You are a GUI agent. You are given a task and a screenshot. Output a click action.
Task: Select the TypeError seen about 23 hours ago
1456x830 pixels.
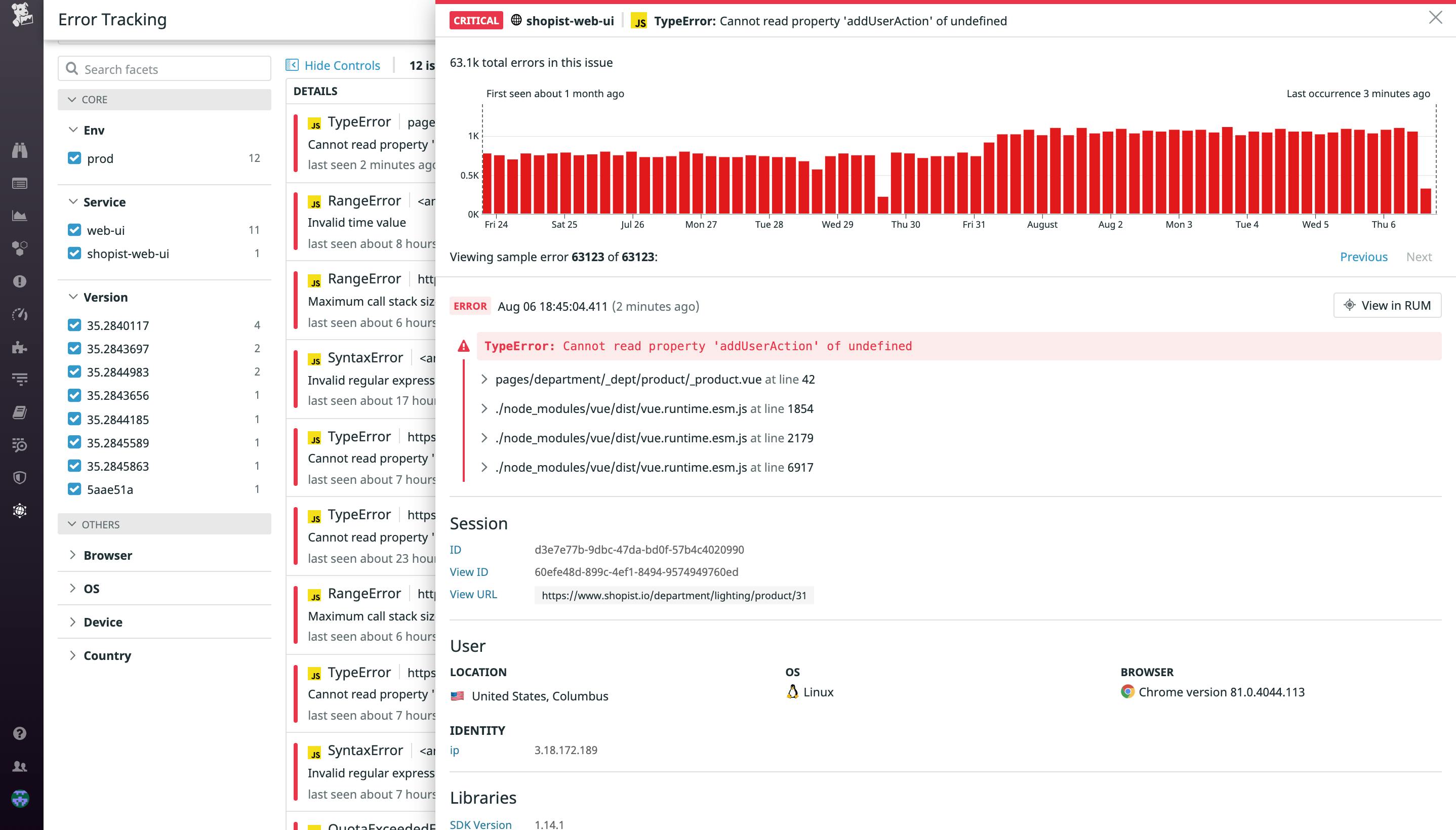(361, 536)
